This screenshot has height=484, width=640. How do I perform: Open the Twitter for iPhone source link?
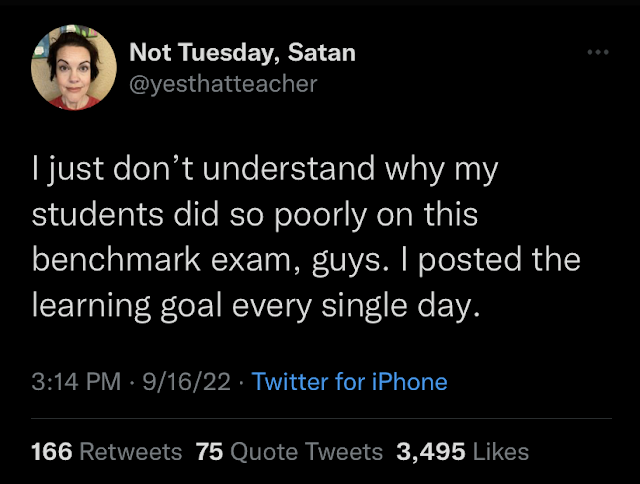(349, 381)
